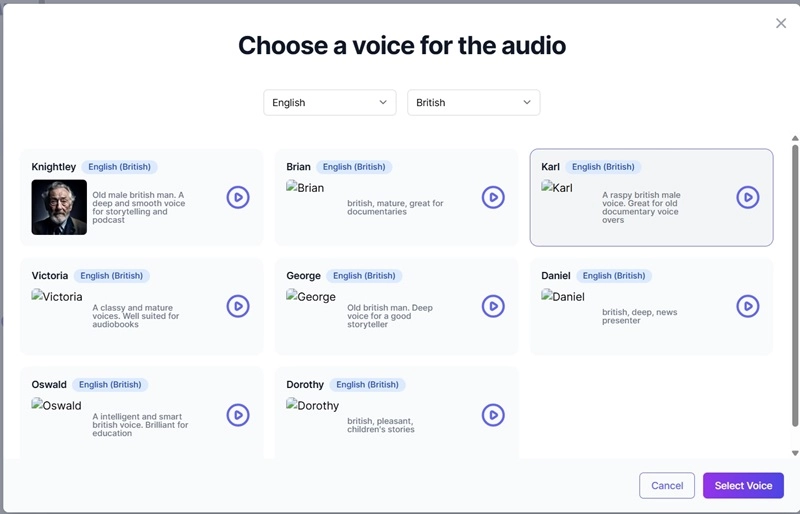Click Knightley's portrait thumbnail

(x=59, y=207)
